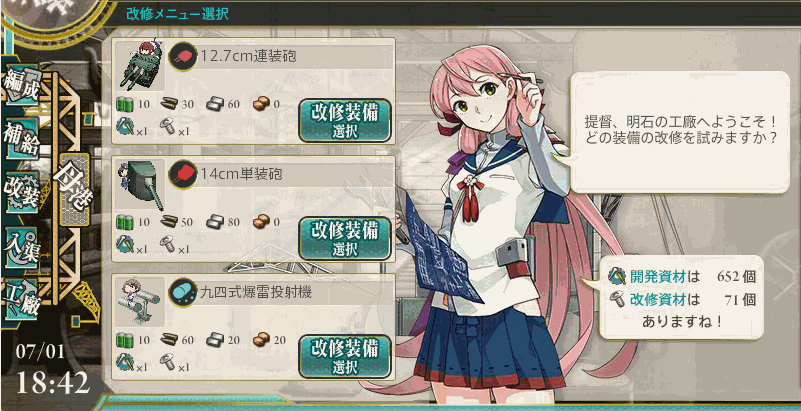The image size is (801, 411).
Task: Select 改修装備 for 九四式爆雷投射機
Action: pos(345,356)
